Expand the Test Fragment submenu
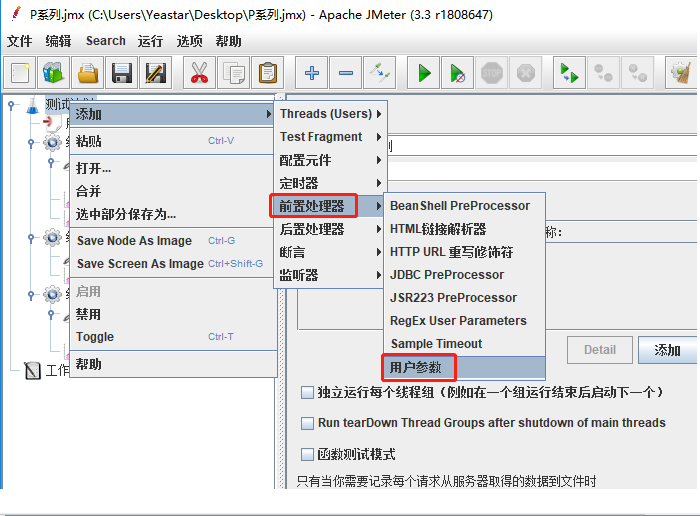 330,137
